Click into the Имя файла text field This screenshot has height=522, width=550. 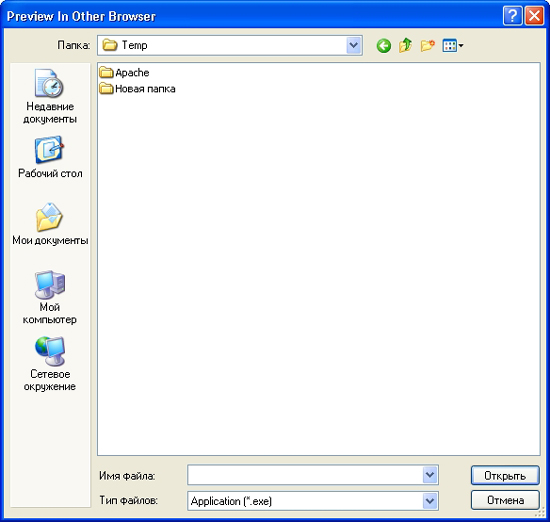[305, 475]
